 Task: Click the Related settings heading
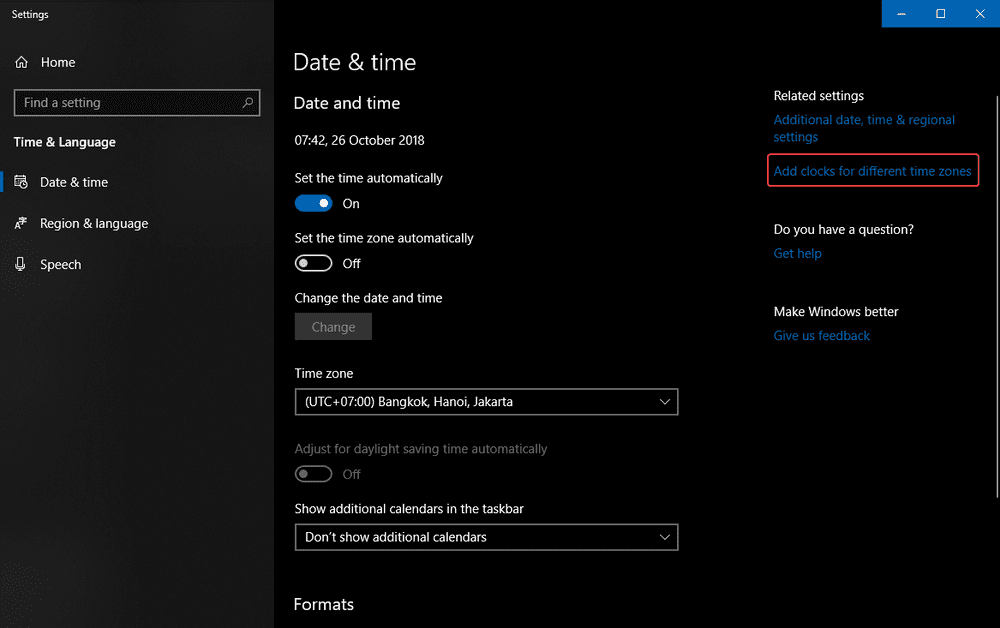(819, 96)
